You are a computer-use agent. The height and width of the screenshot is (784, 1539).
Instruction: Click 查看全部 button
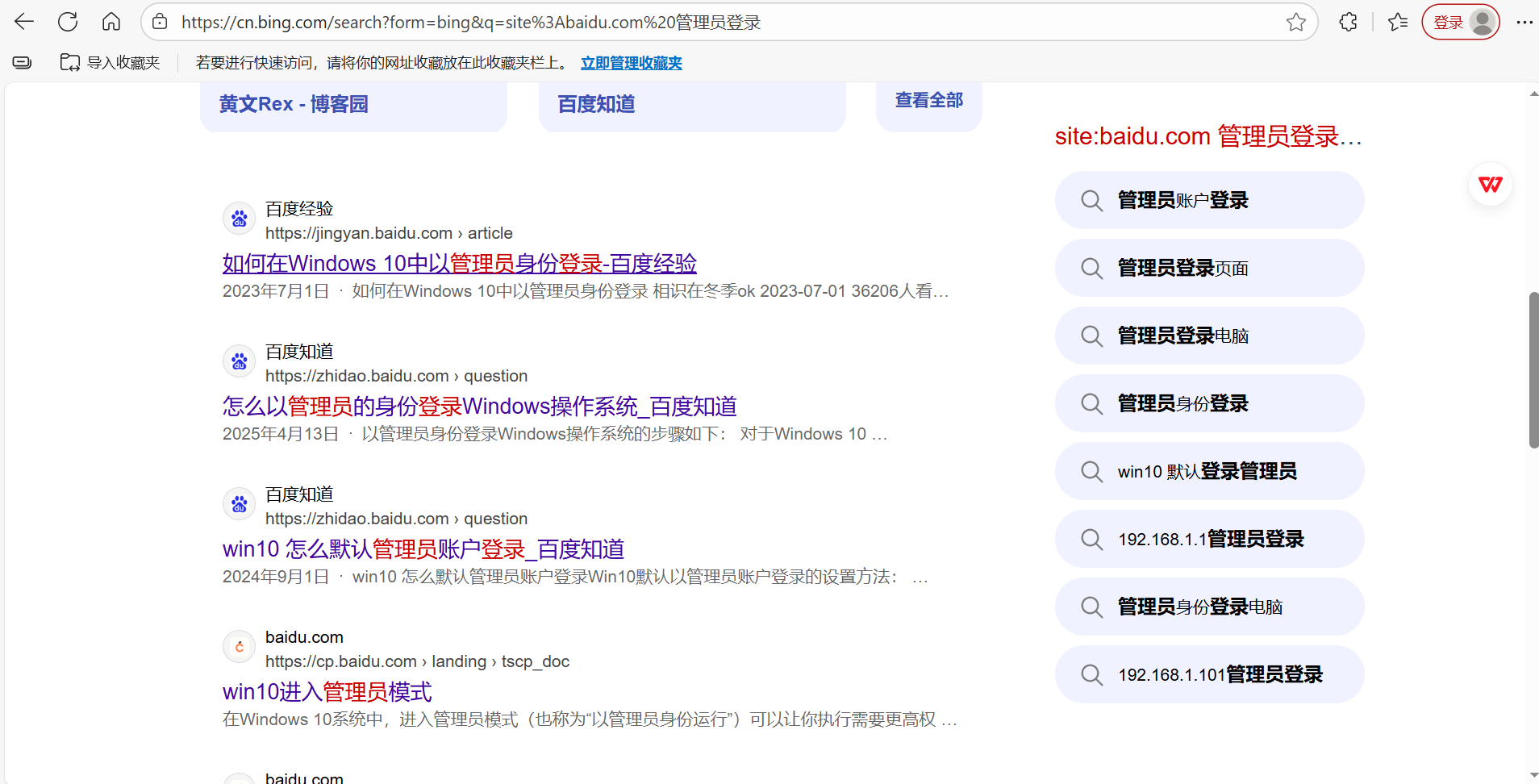pos(929,101)
